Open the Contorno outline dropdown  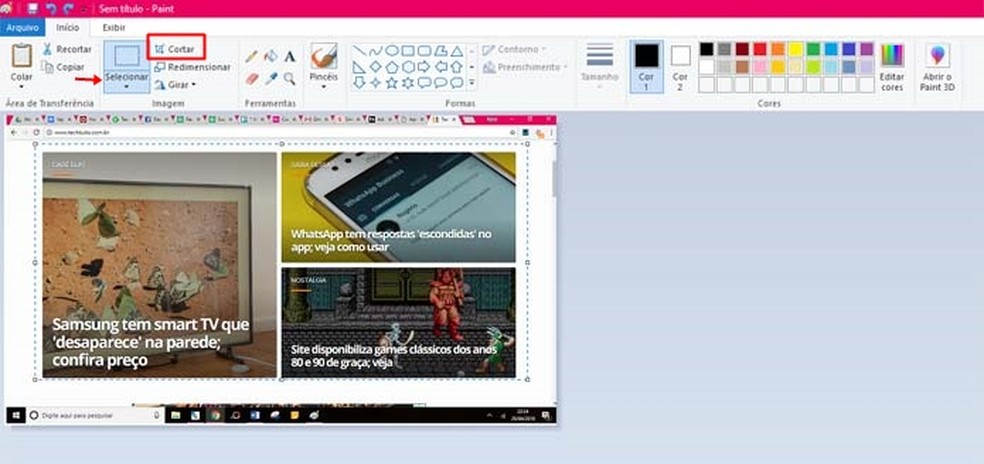click(515, 49)
